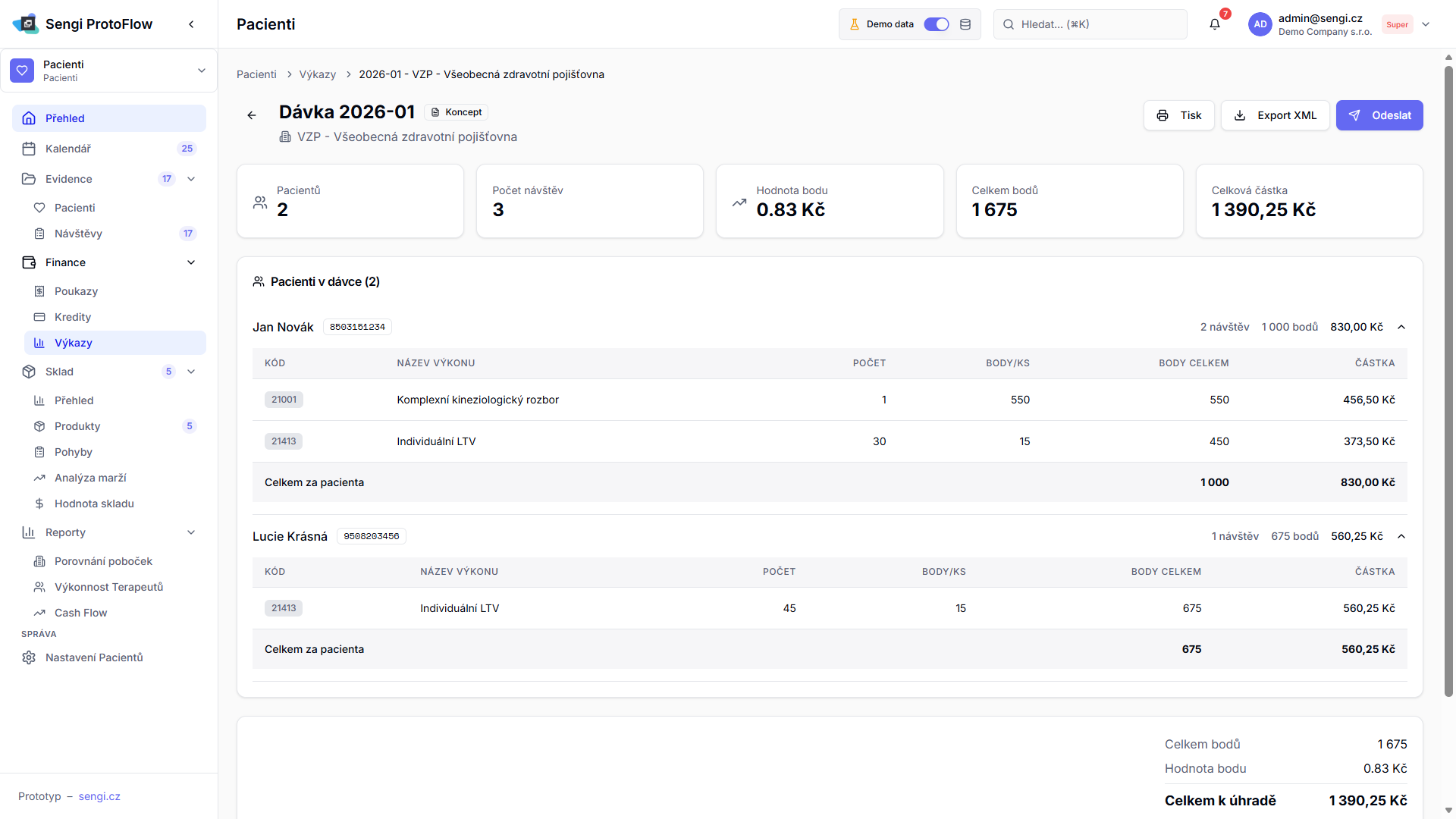This screenshot has width=1456, height=819.
Task: Collapse the Finance sidebar group
Action: 191,262
